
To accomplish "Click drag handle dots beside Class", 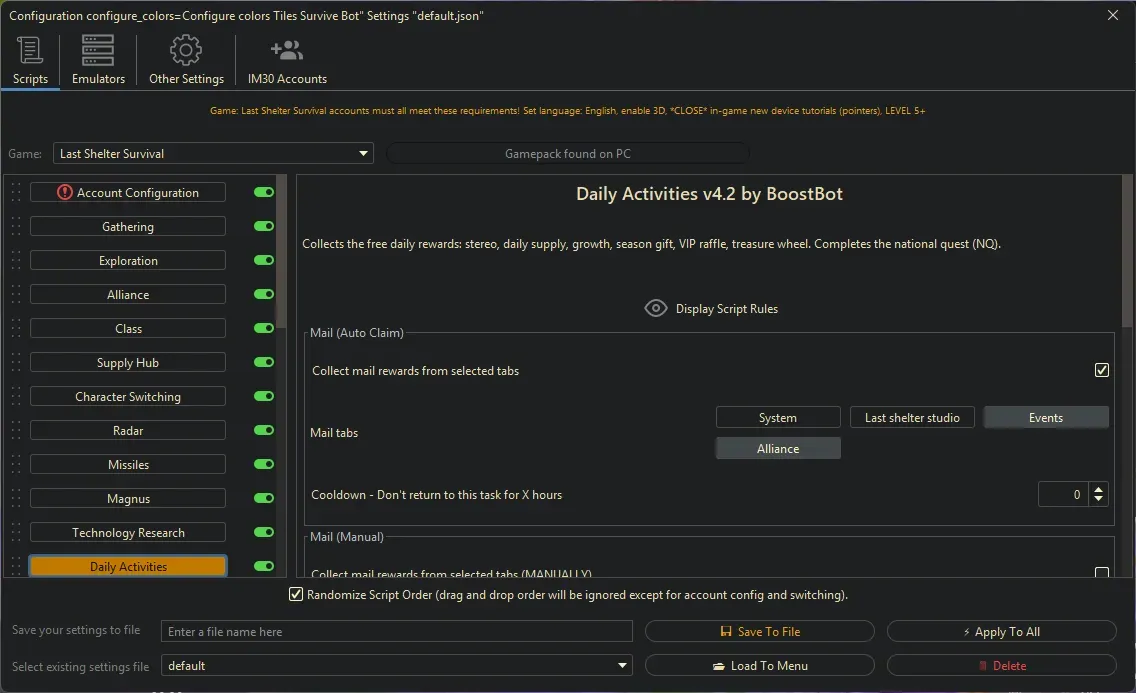I will [x=16, y=329].
